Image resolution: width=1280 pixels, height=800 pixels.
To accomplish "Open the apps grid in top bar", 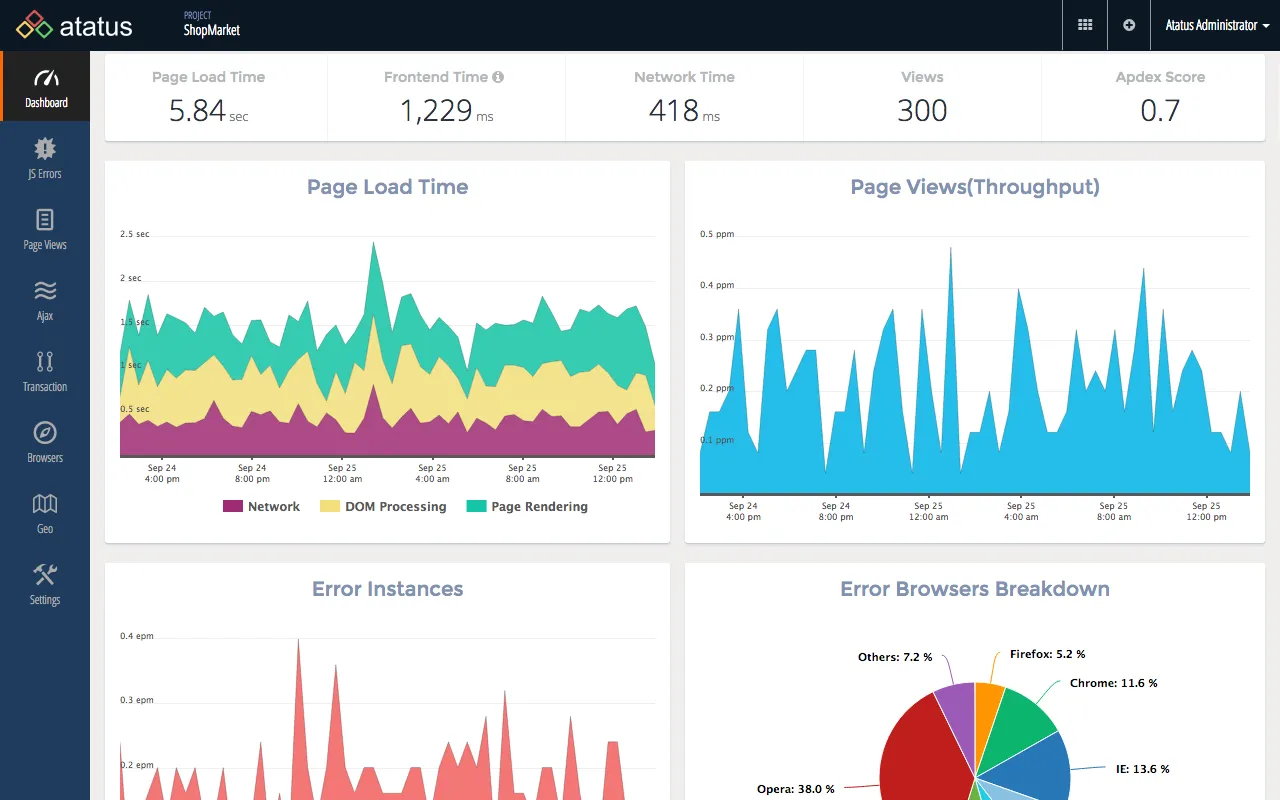I will (x=1085, y=25).
